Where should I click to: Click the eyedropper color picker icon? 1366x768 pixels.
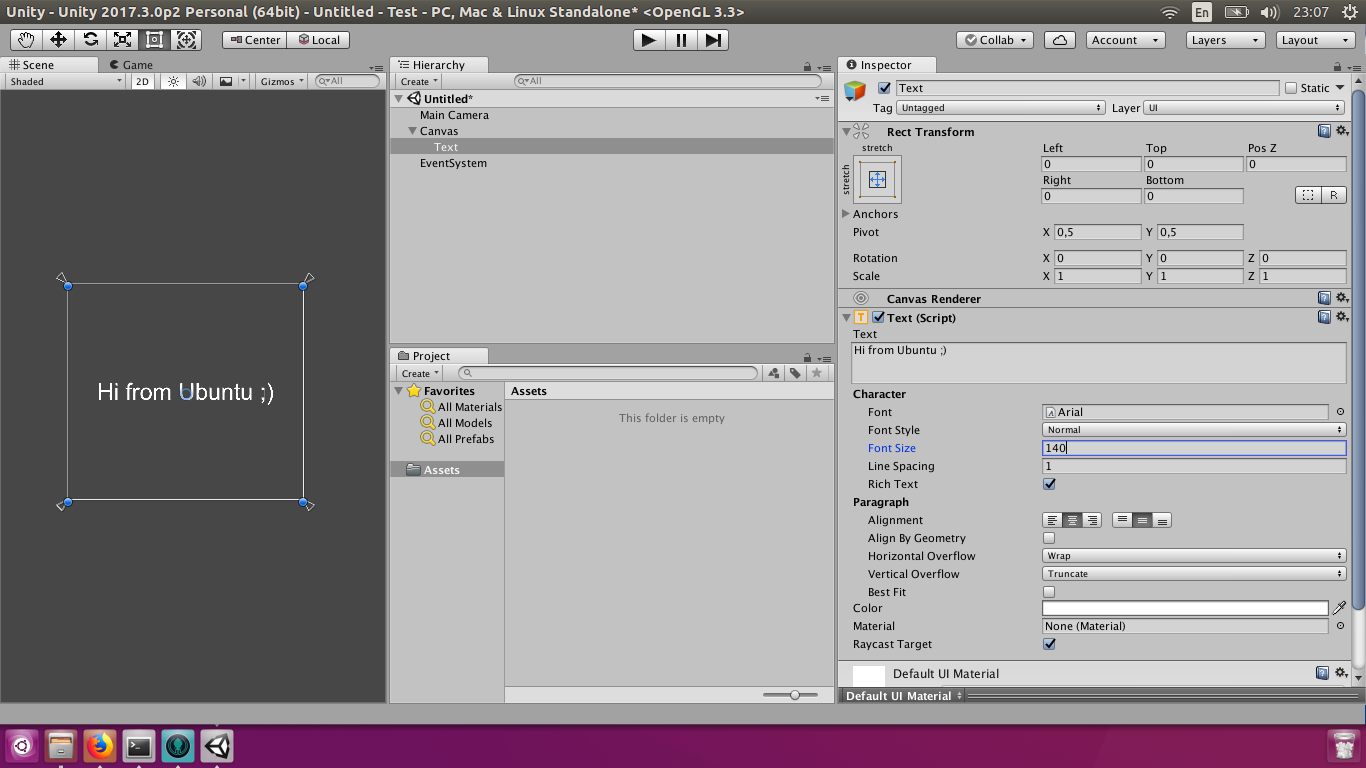(x=1340, y=608)
